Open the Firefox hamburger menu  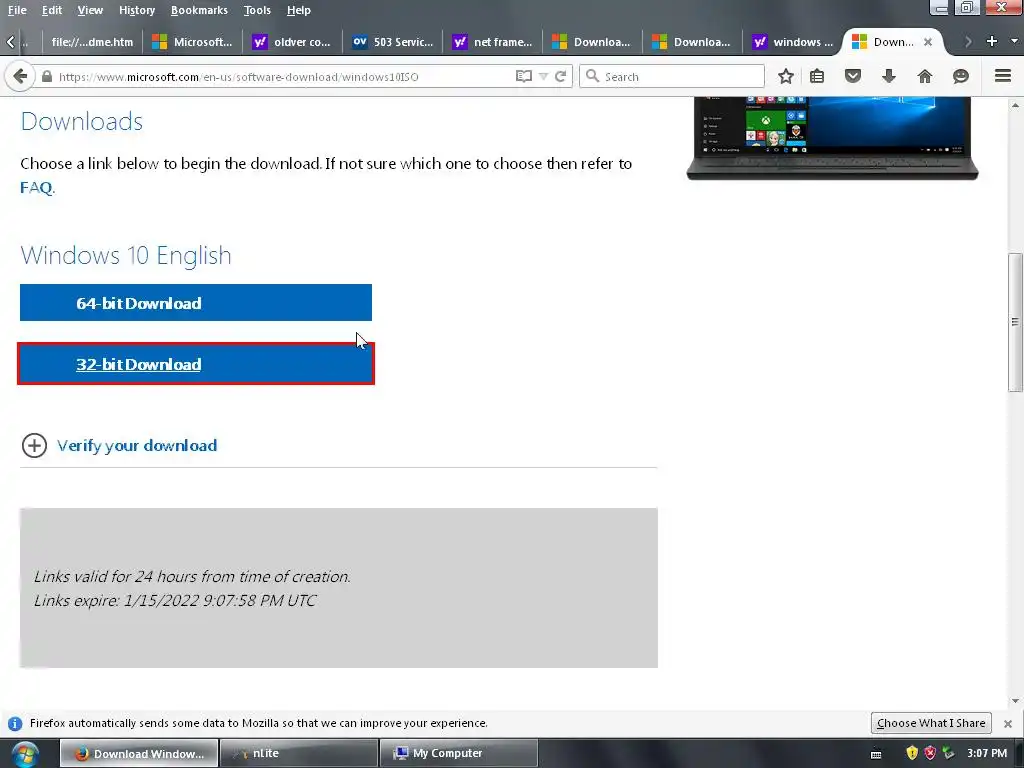point(1003,76)
